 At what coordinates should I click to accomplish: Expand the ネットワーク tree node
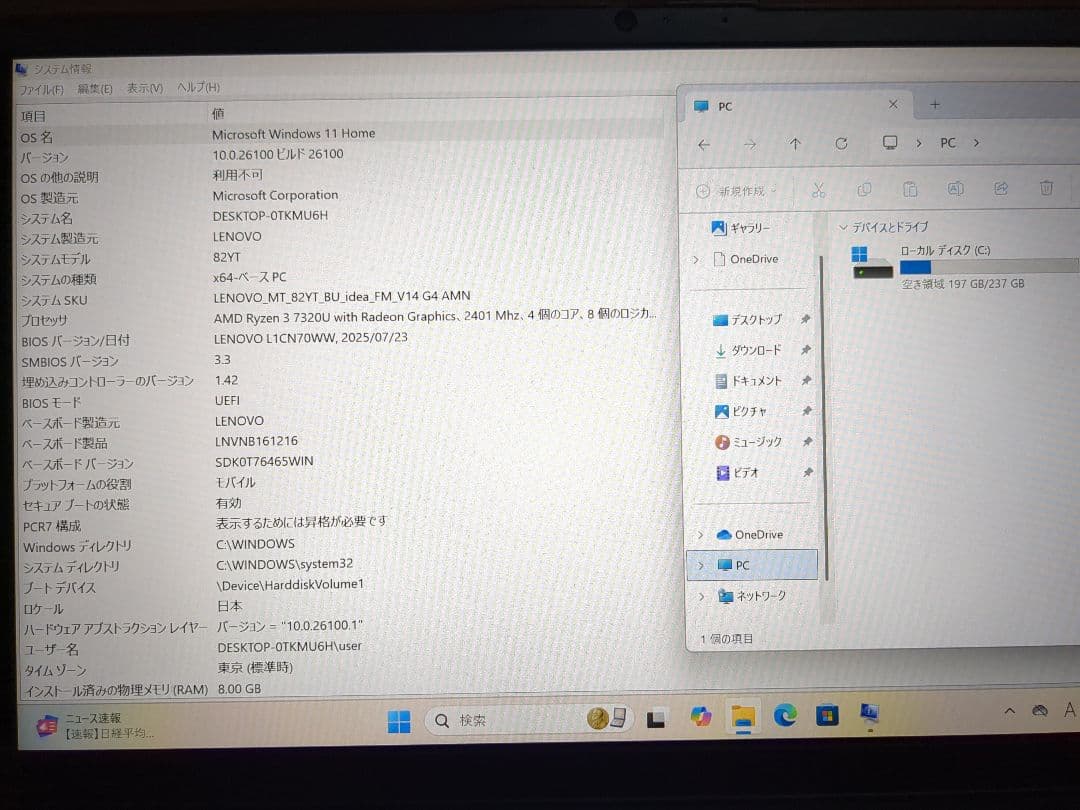click(x=700, y=596)
